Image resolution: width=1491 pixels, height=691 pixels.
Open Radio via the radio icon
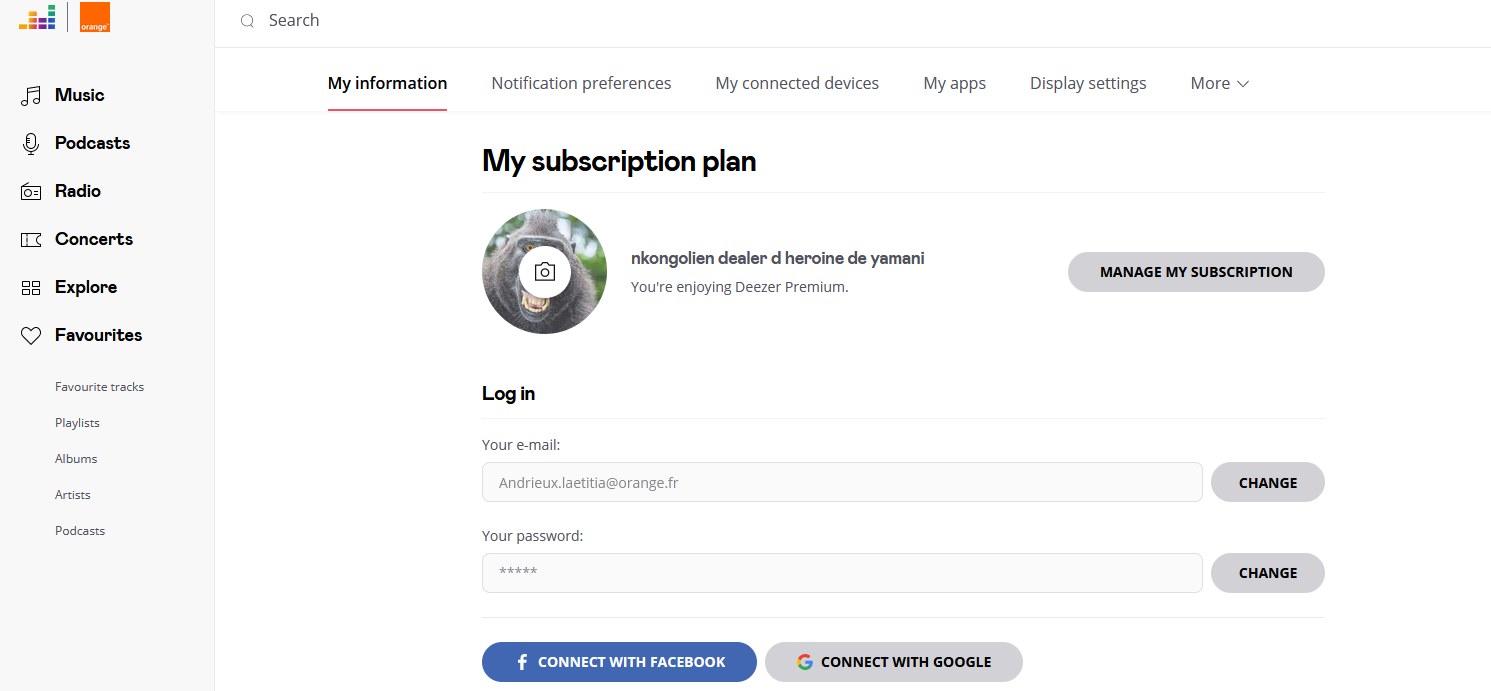pyautogui.click(x=31, y=192)
